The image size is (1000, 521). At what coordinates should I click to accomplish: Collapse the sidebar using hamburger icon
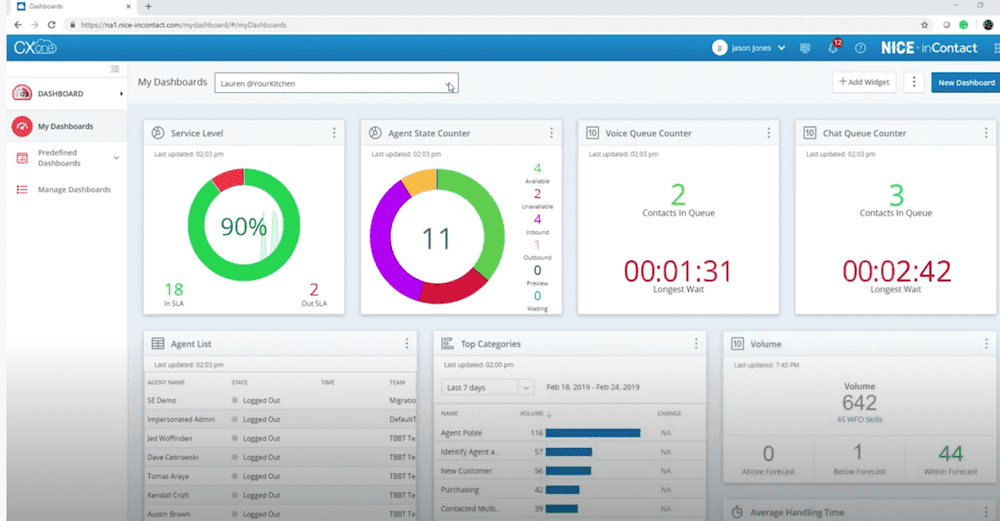[115, 69]
